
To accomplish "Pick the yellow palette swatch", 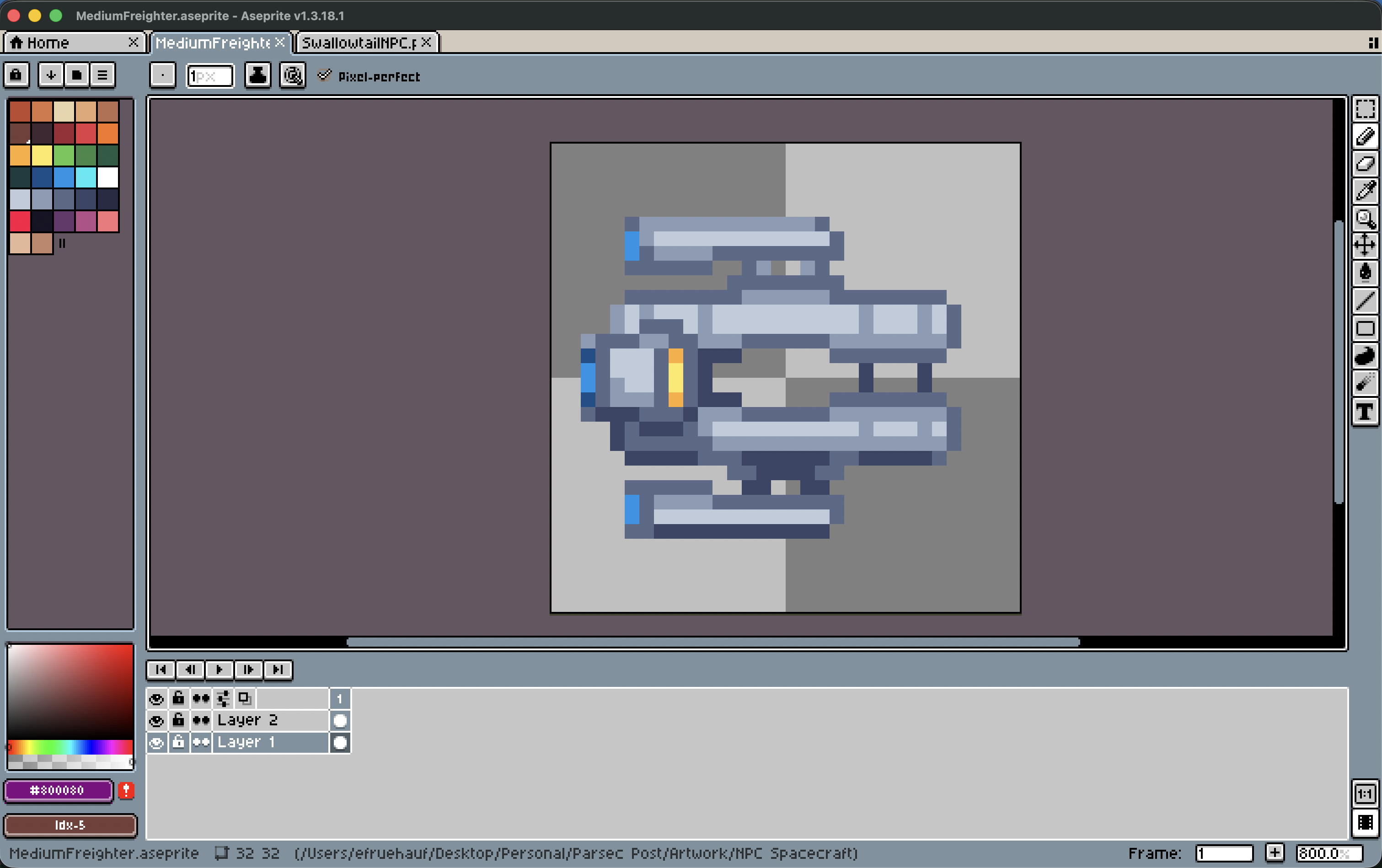I will pyautogui.click(x=42, y=155).
